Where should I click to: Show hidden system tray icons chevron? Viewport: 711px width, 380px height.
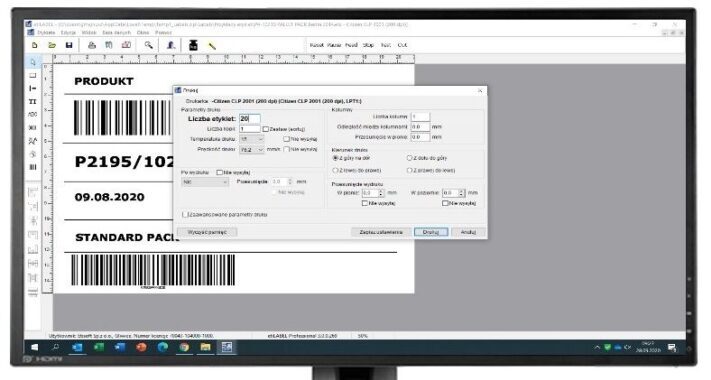click(x=597, y=347)
